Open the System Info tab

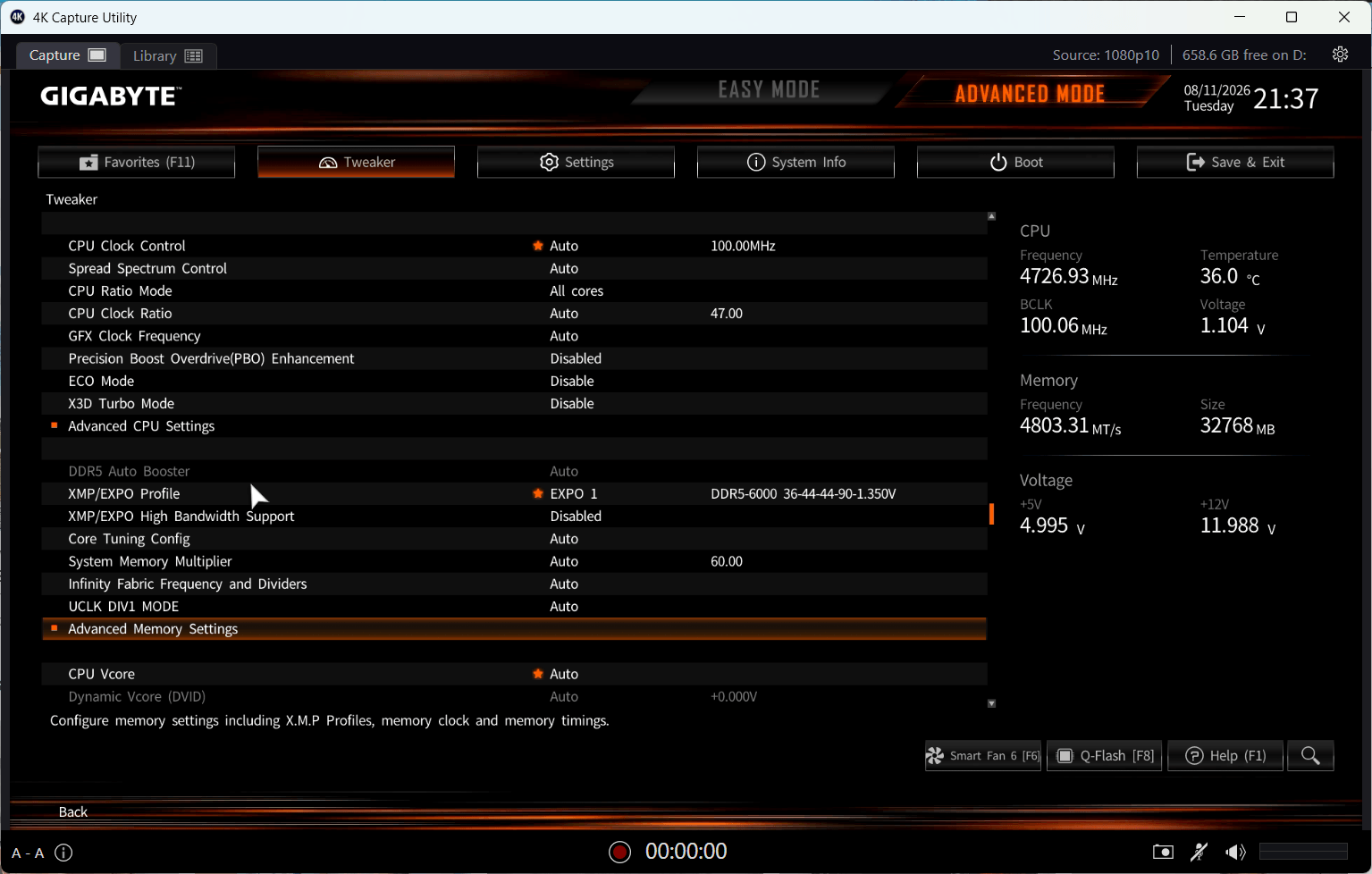(x=796, y=162)
